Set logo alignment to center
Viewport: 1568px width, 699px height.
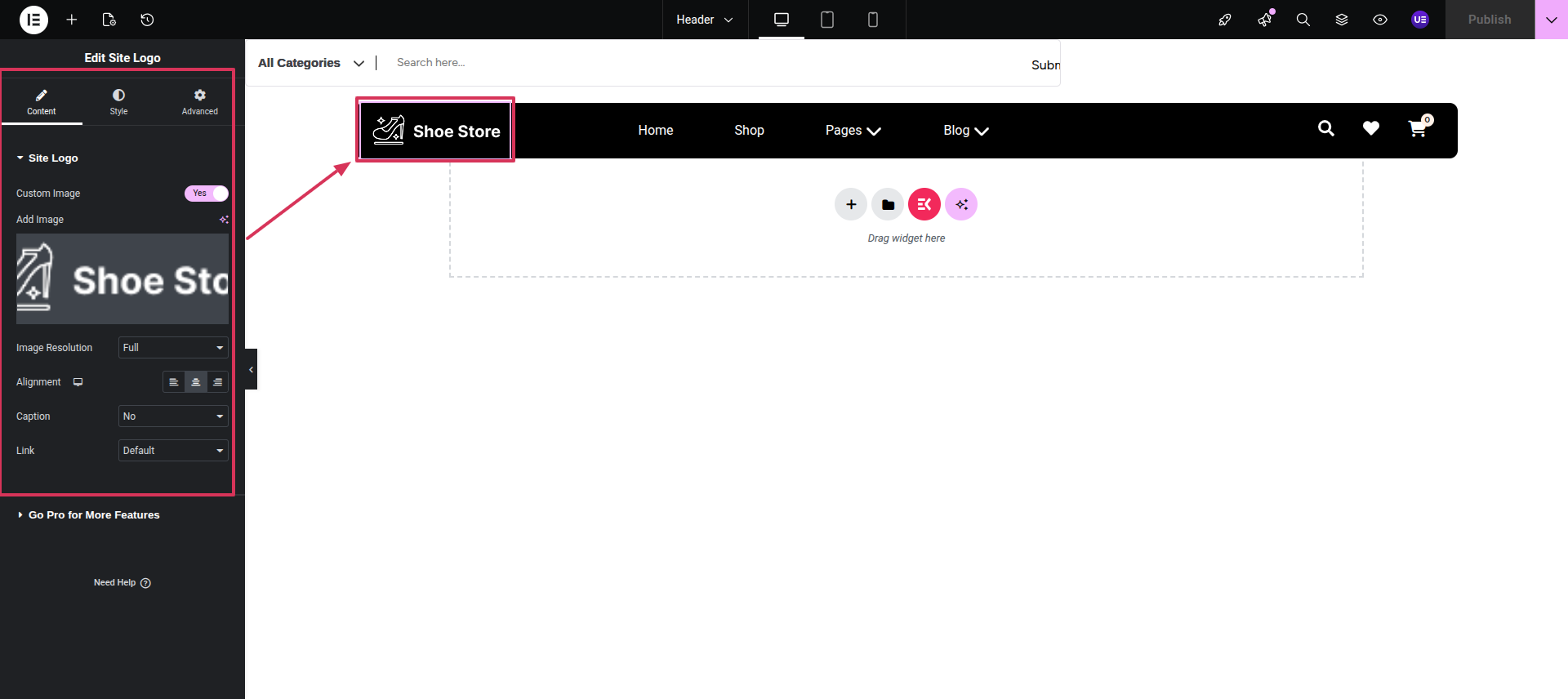coord(196,382)
